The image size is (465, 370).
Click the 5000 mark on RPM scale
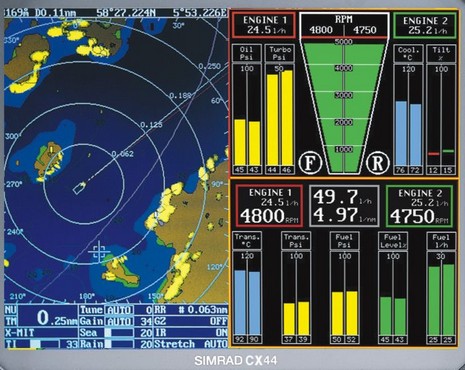point(344,42)
